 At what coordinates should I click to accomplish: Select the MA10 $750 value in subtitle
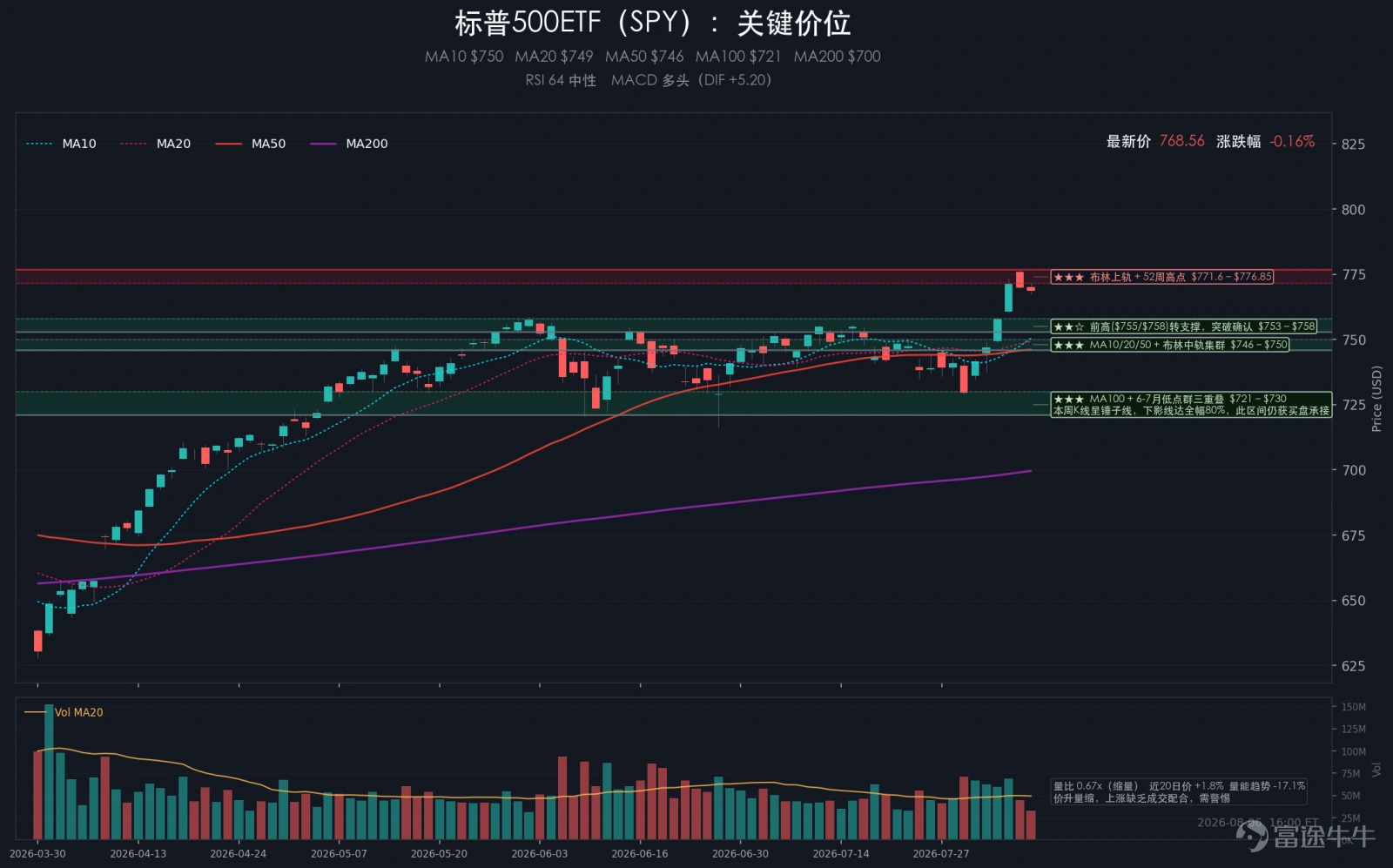(x=464, y=57)
